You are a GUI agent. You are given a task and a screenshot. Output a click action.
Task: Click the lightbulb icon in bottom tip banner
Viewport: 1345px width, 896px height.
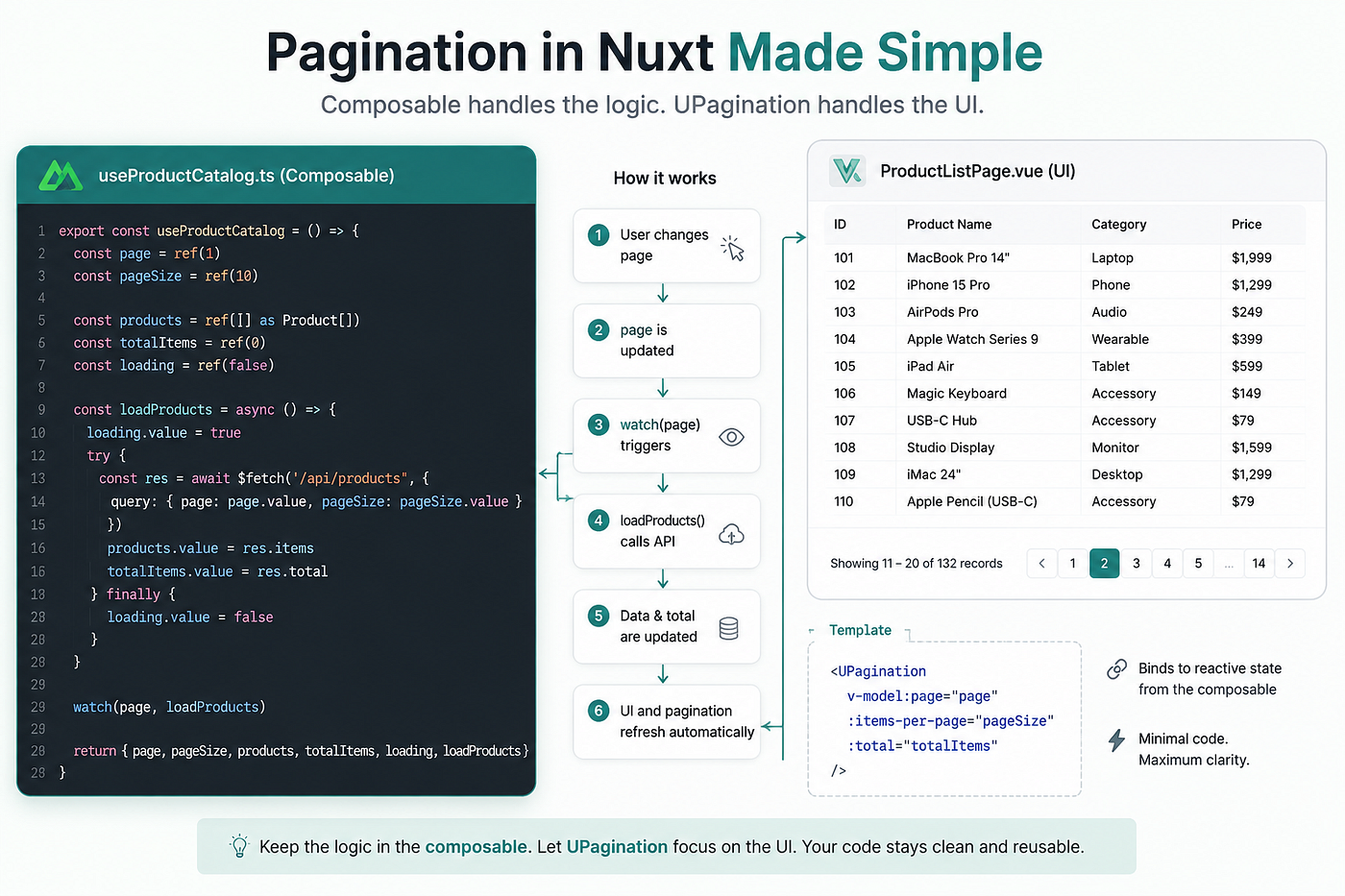click(x=239, y=846)
